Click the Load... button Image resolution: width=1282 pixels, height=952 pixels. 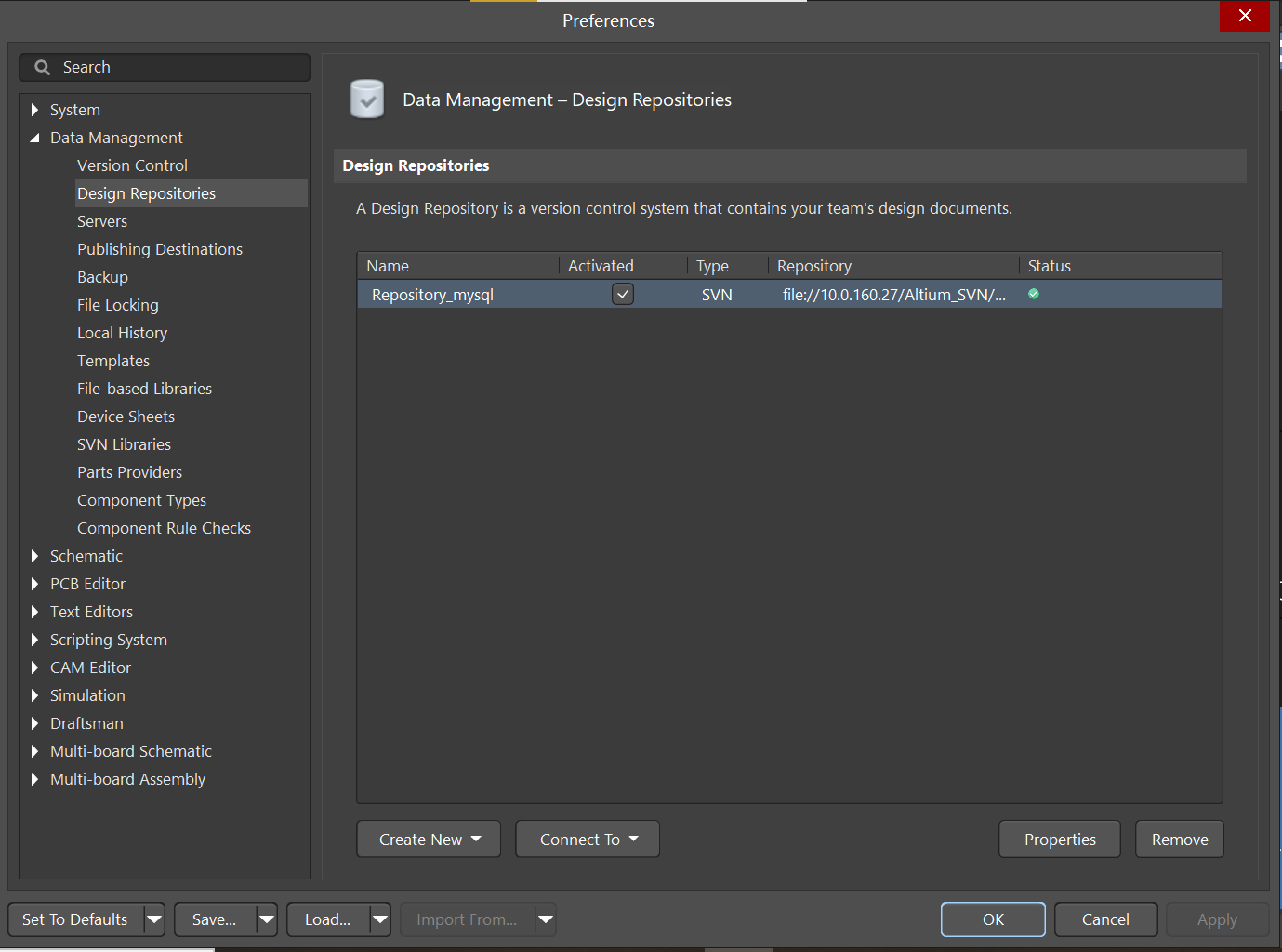coord(328,919)
